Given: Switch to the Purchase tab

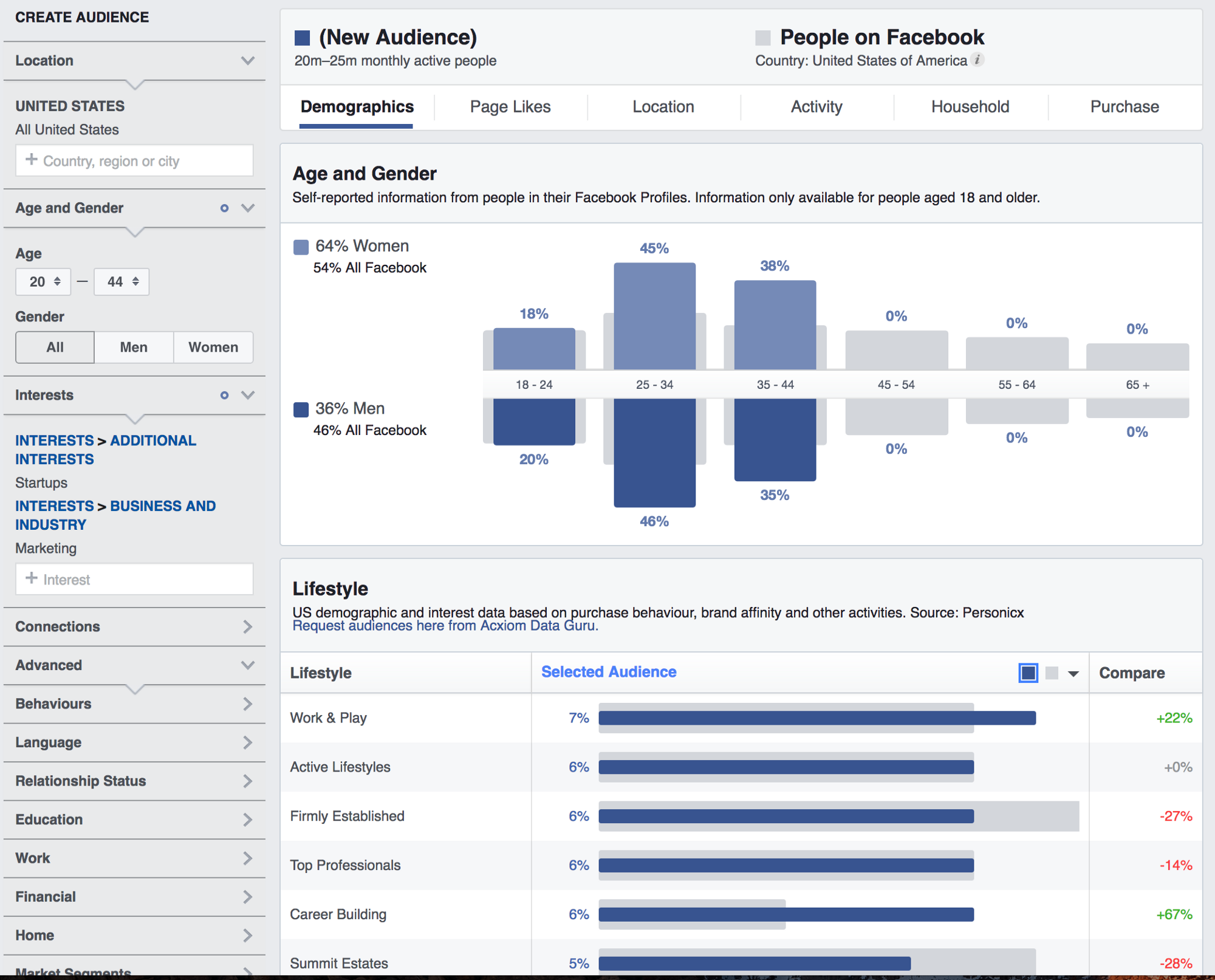Looking at the screenshot, I should coord(1124,107).
